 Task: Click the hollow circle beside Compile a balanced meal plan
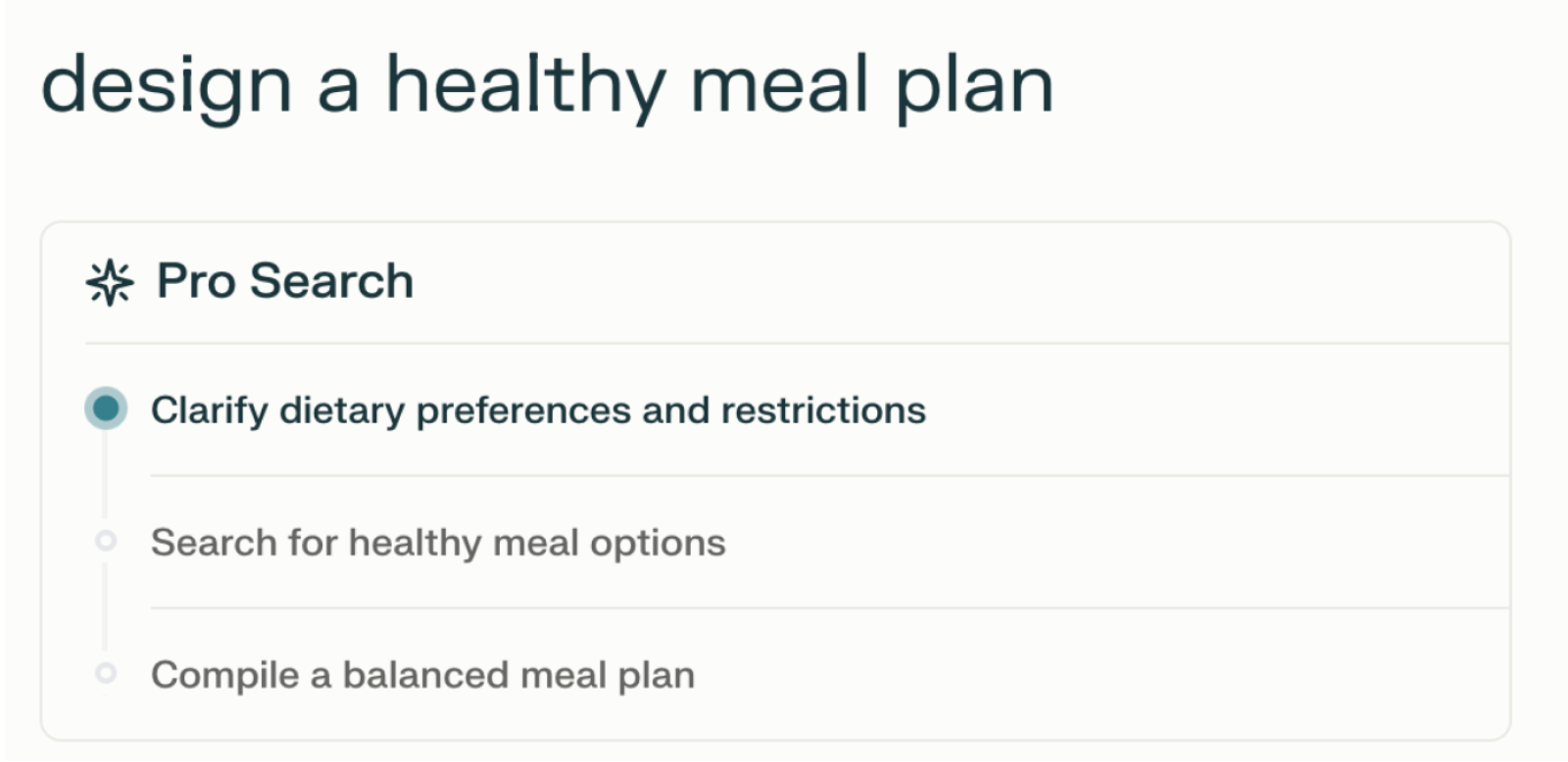(106, 674)
